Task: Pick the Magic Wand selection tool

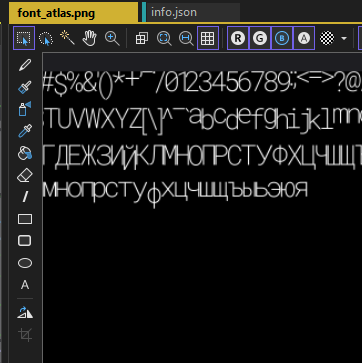Action: click(67, 38)
